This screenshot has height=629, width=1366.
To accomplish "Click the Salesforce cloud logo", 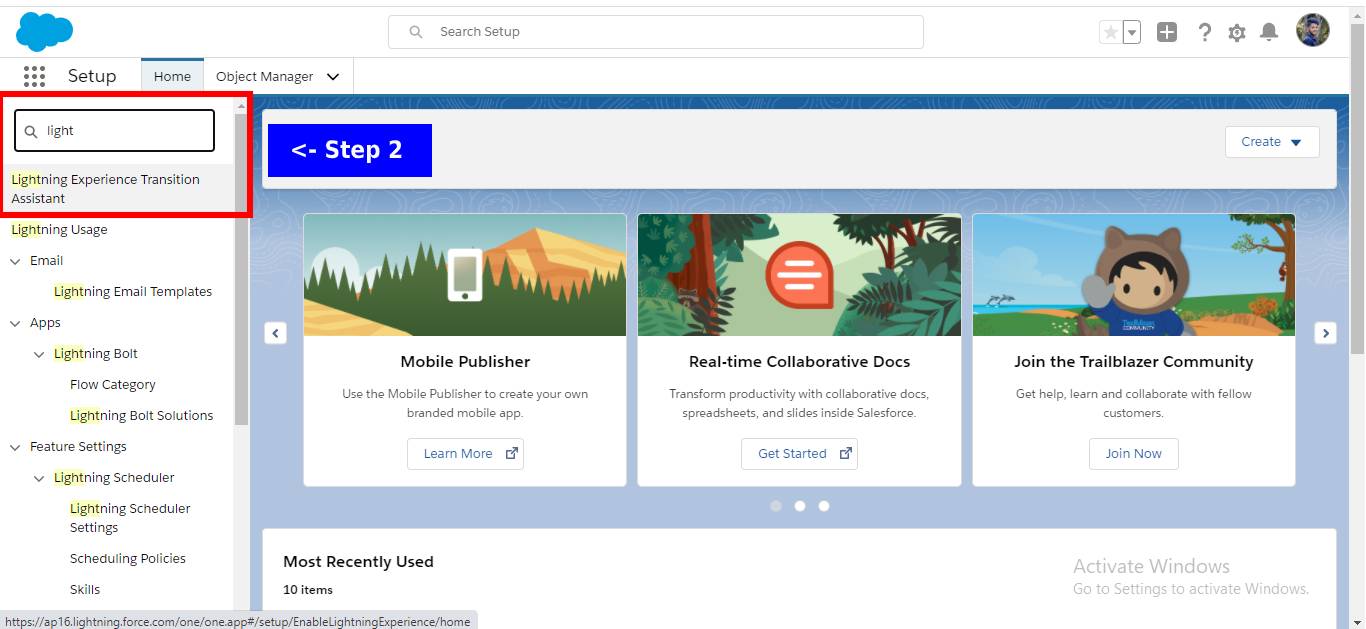I will pos(42,31).
